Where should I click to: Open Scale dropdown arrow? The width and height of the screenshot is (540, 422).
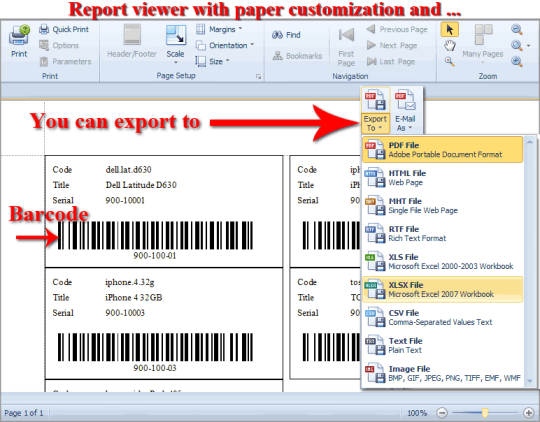(176, 62)
